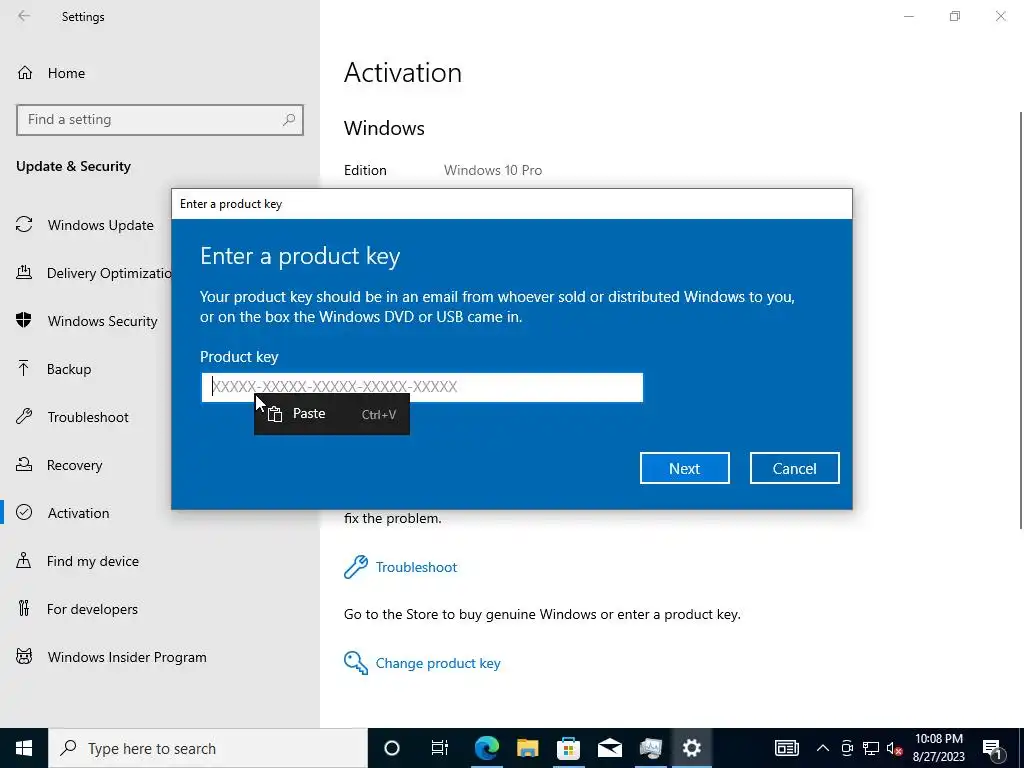This screenshot has width=1024, height=768.
Task: Click the Troubleshoot wrench icon in sidebar
Action: [x=24, y=416]
